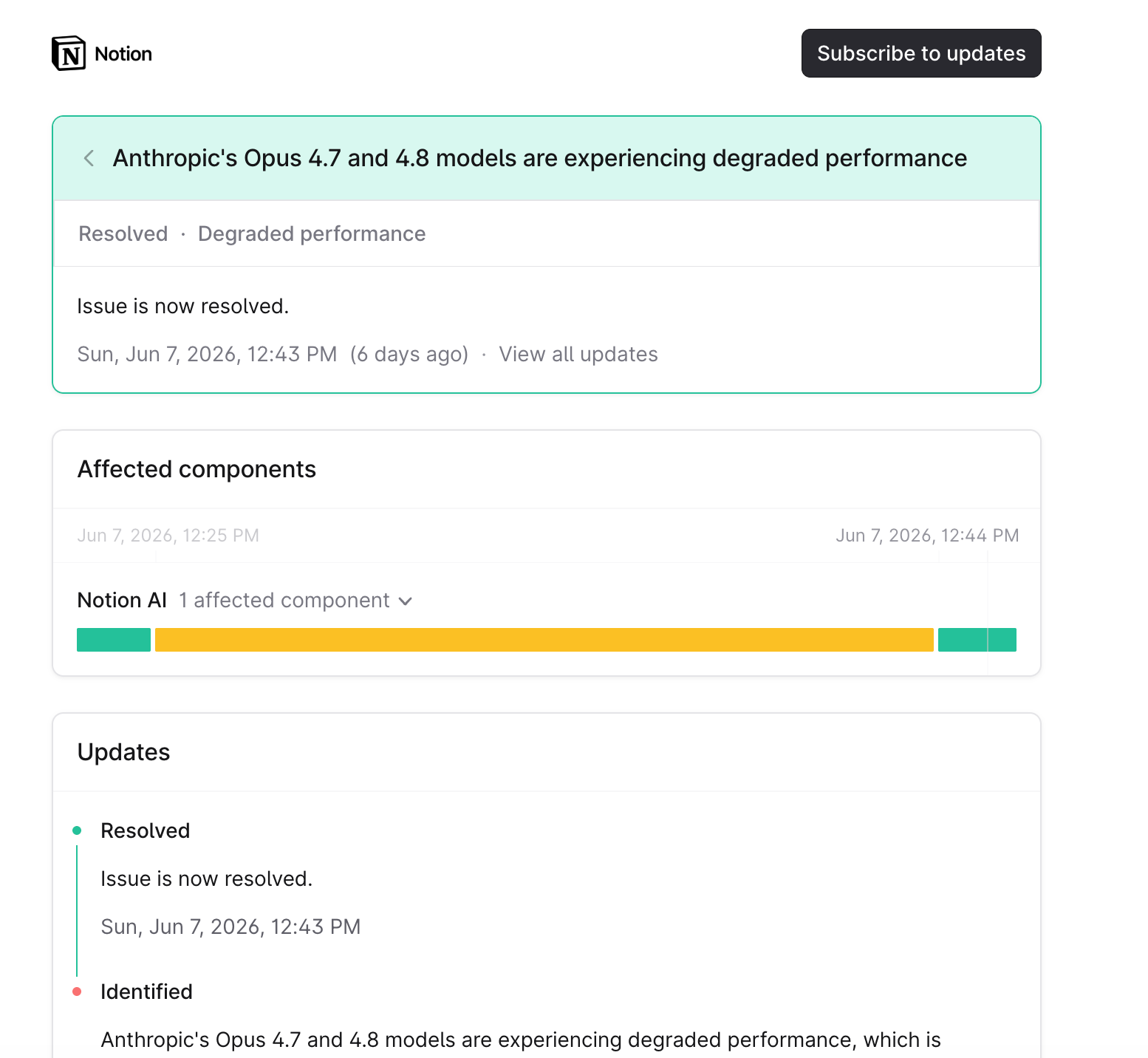1148x1058 pixels.
Task: Expand the 1 affected component dropdown
Action: tap(295, 600)
